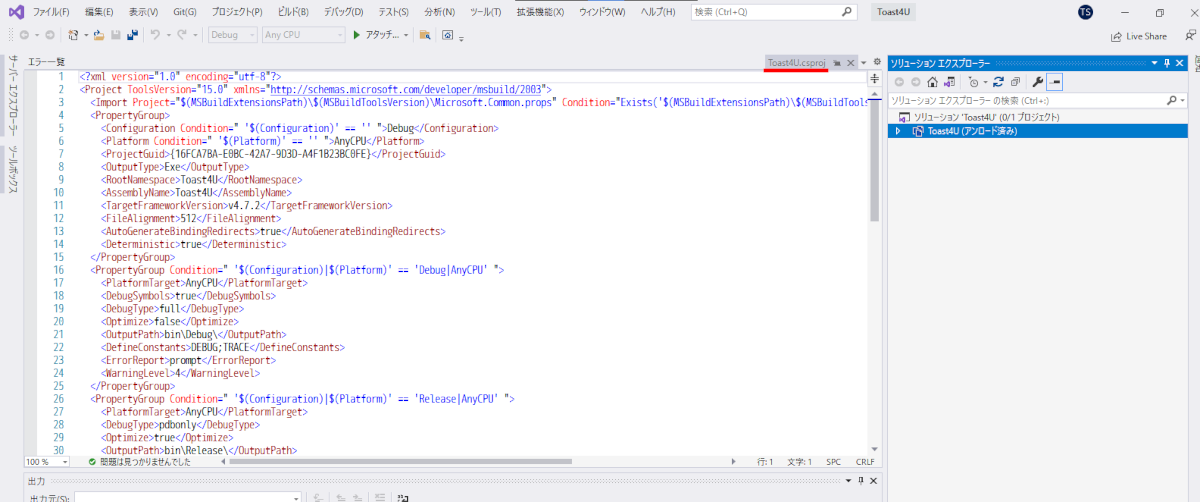Click Collapse All icon in Solution Explorer
This screenshot has width=1200, height=502.
1015,82
